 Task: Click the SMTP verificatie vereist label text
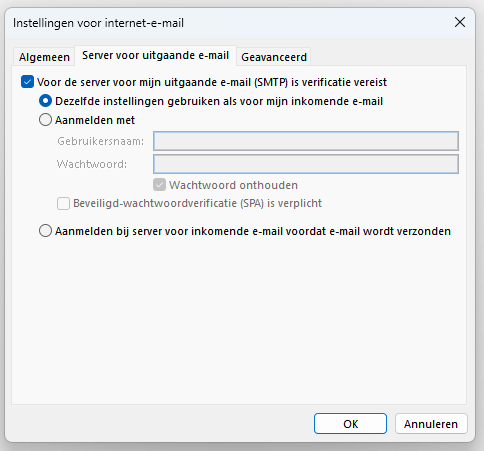pos(212,82)
